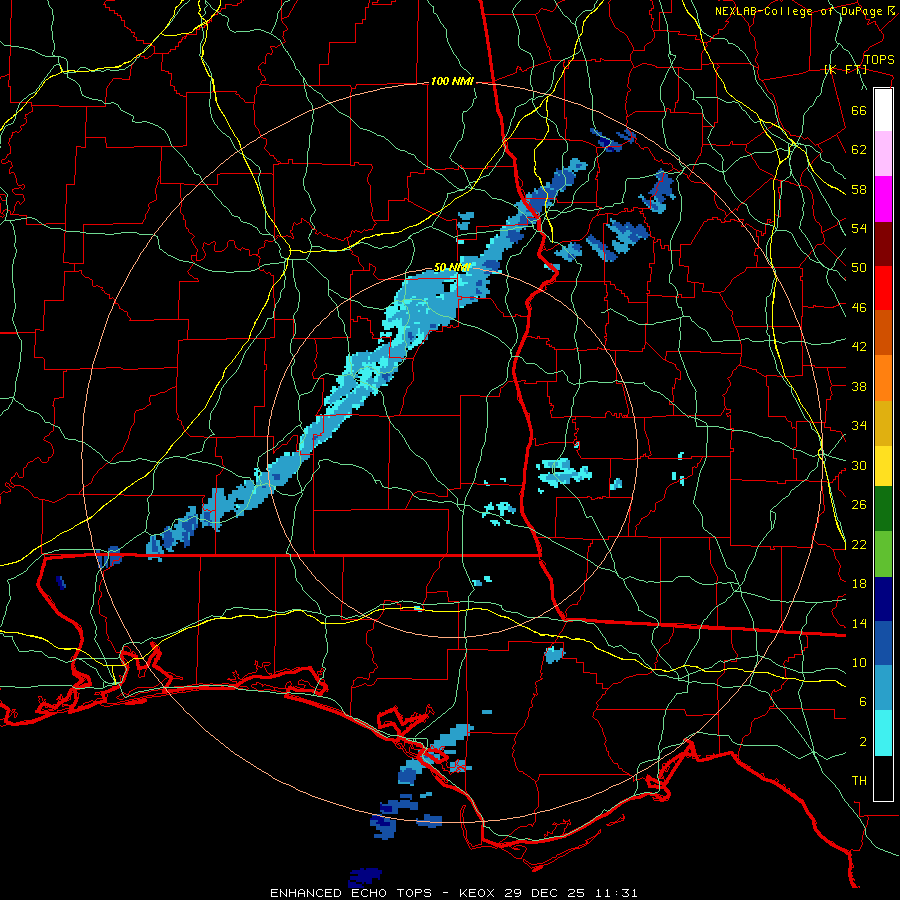The width and height of the screenshot is (900, 900).
Task: Click the "66" value on the scale
Action: click(859, 110)
